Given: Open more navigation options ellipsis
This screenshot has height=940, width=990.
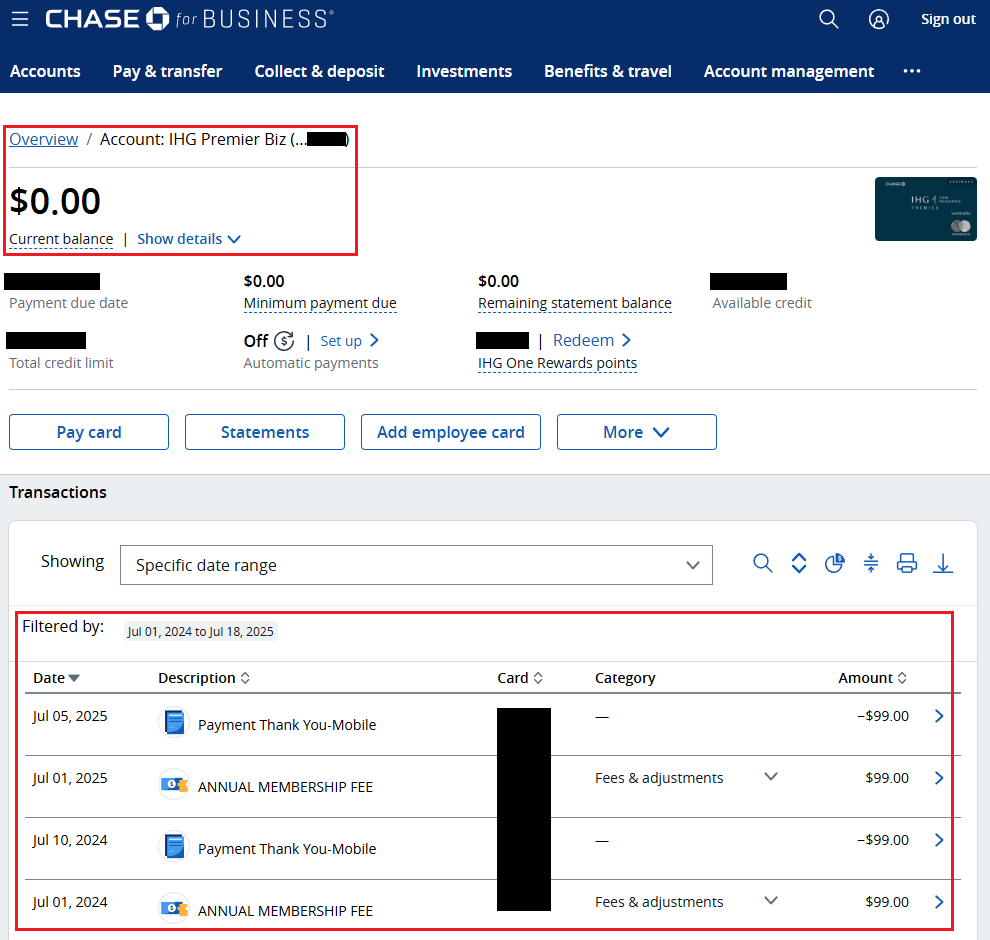Looking at the screenshot, I should 912,71.
